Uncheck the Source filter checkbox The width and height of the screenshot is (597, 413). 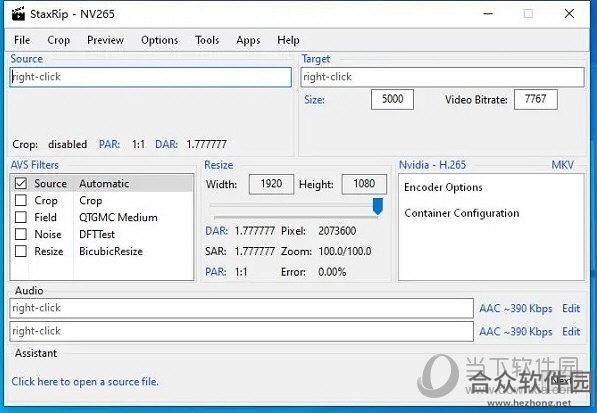pos(21,183)
